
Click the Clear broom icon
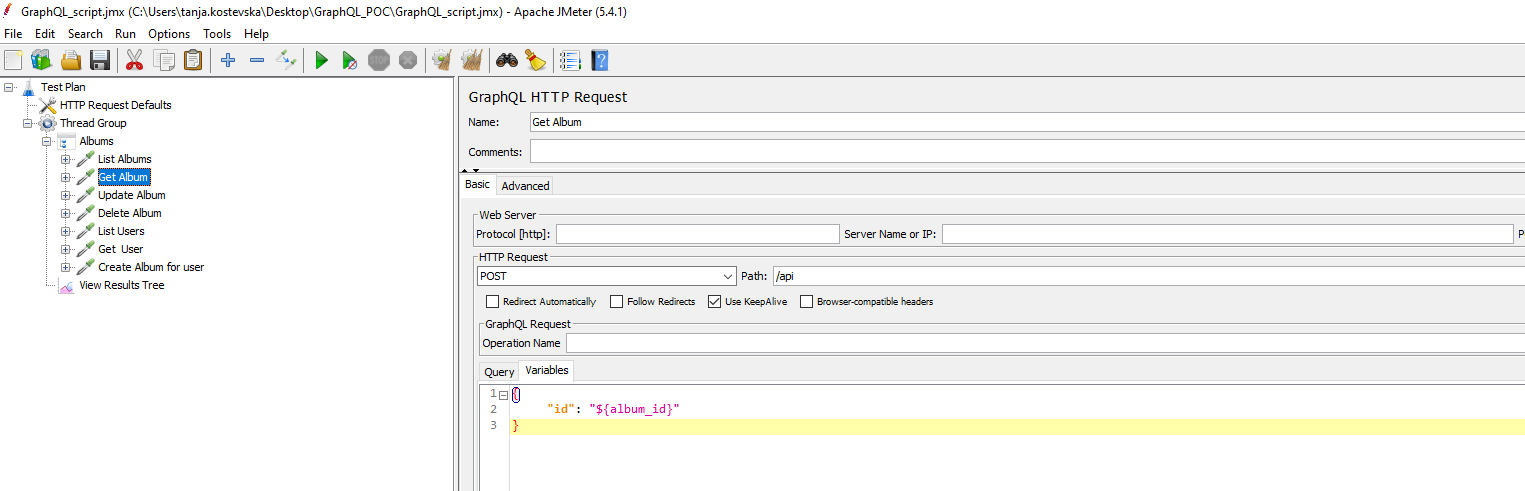pos(441,60)
